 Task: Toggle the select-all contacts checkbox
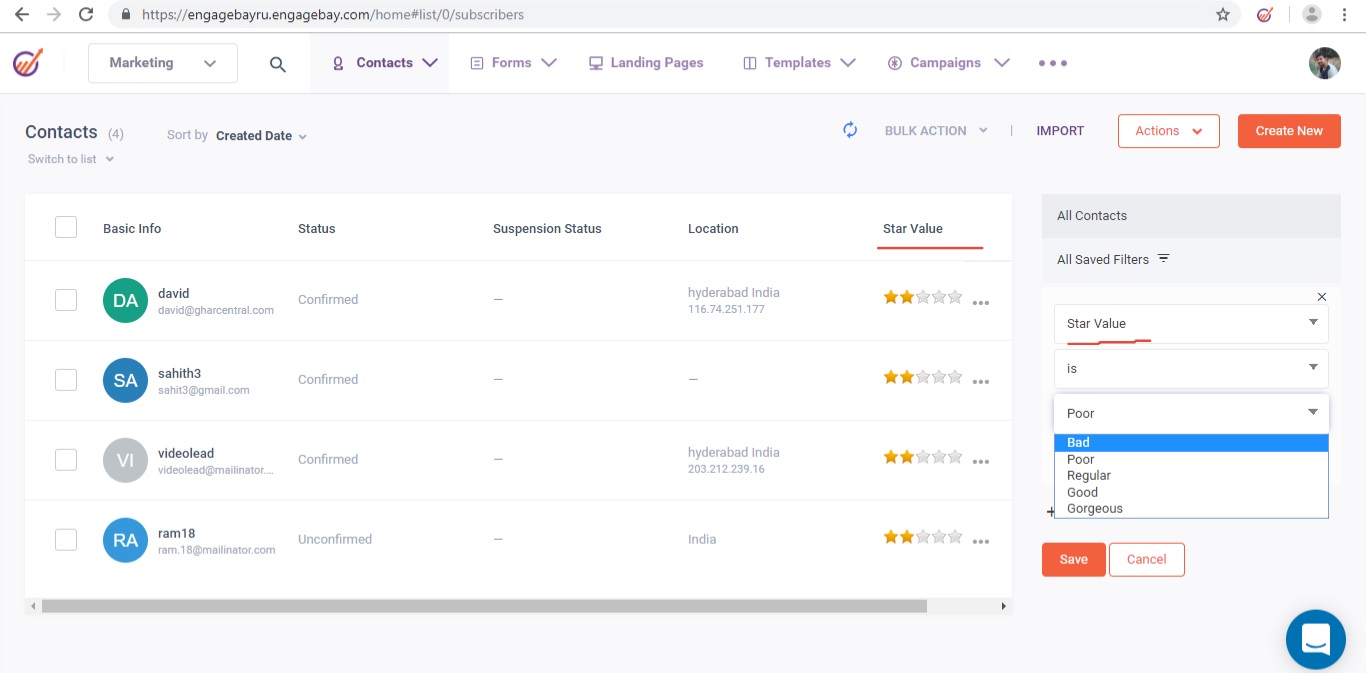66,227
